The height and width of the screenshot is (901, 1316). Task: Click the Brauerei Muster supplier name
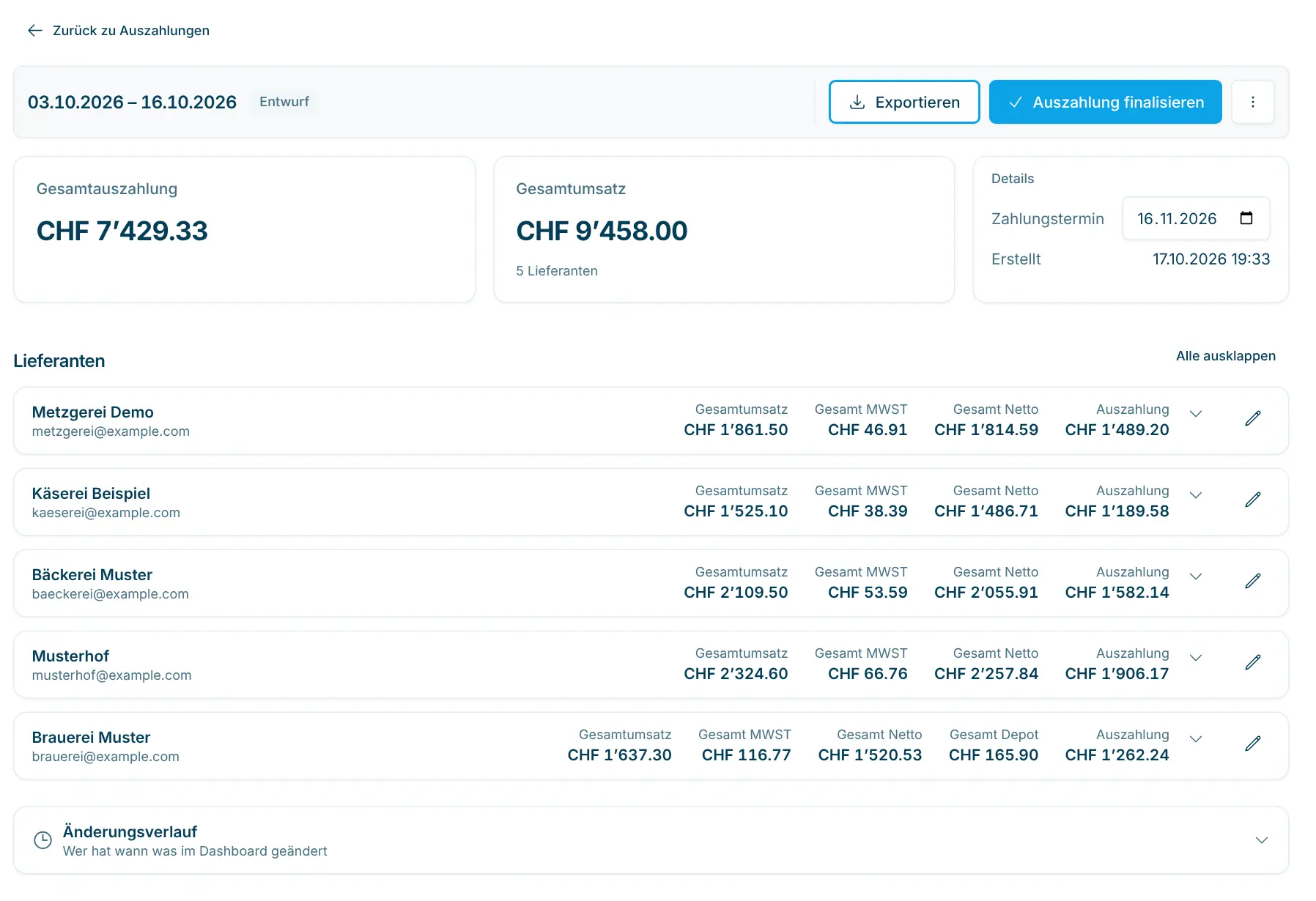point(91,737)
